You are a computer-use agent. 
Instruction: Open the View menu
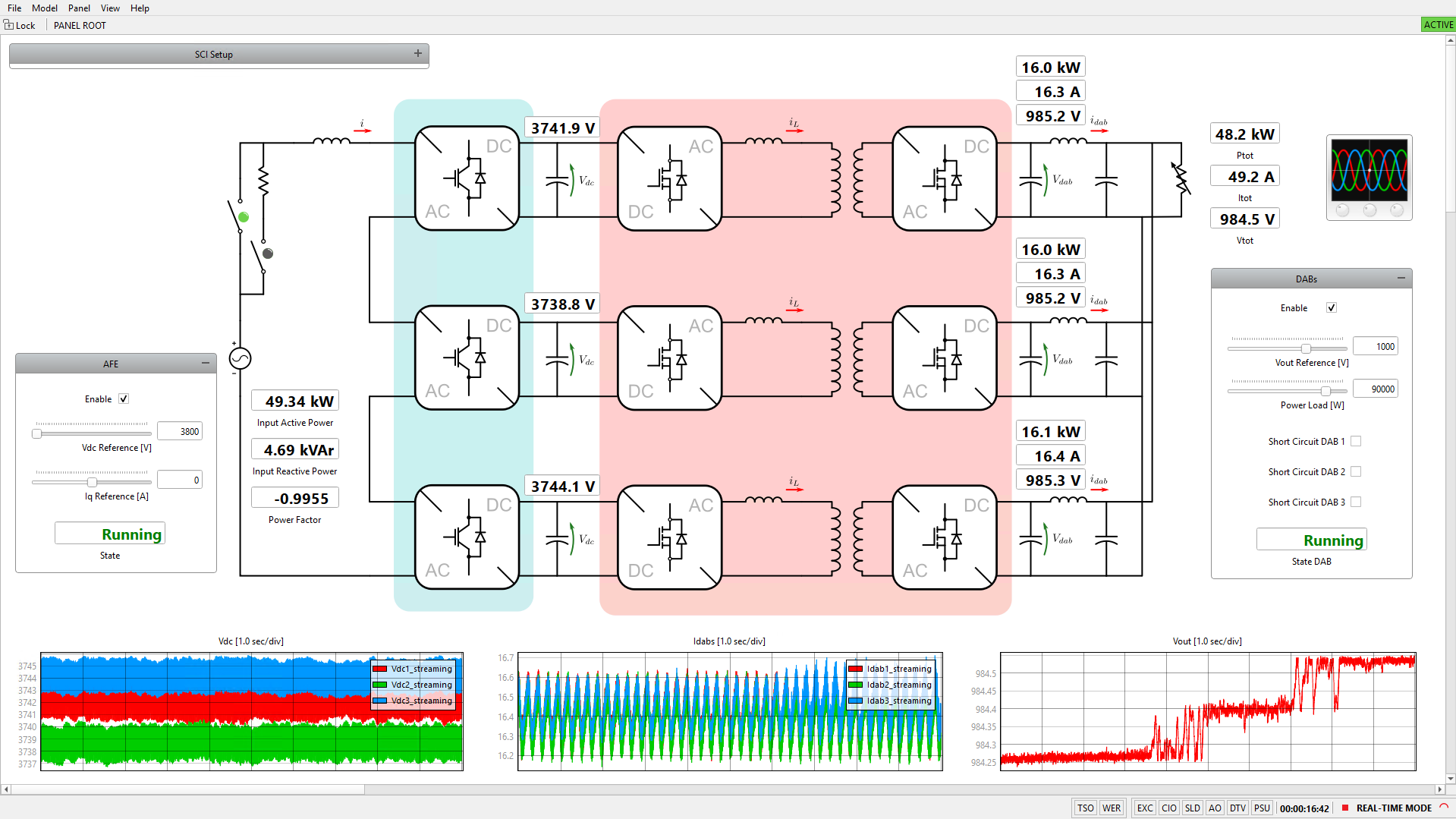(x=110, y=8)
